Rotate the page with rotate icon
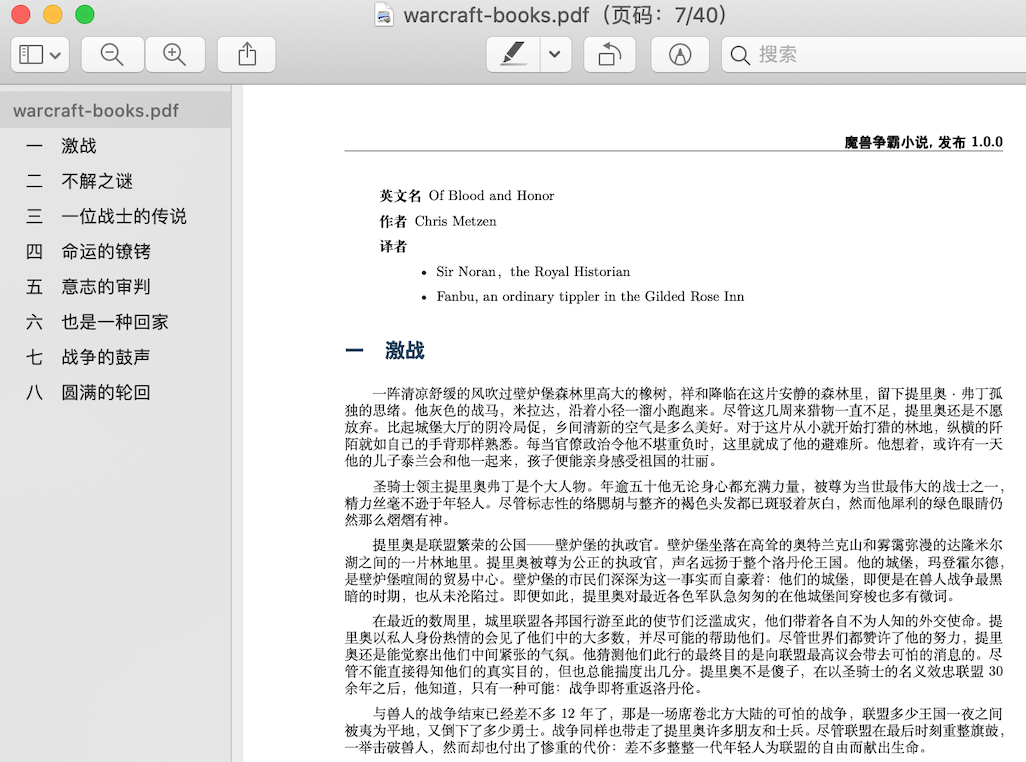The height and width of the screenshot is (762, 1026). [x=610, y=54]
